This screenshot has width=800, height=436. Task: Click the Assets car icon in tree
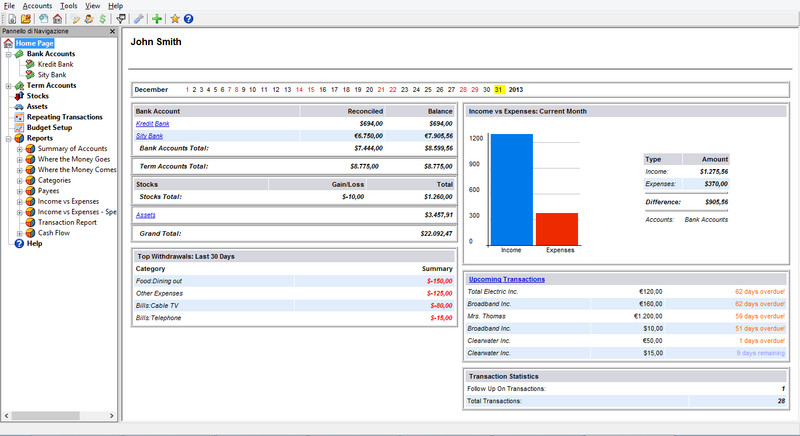coord(19,107)
